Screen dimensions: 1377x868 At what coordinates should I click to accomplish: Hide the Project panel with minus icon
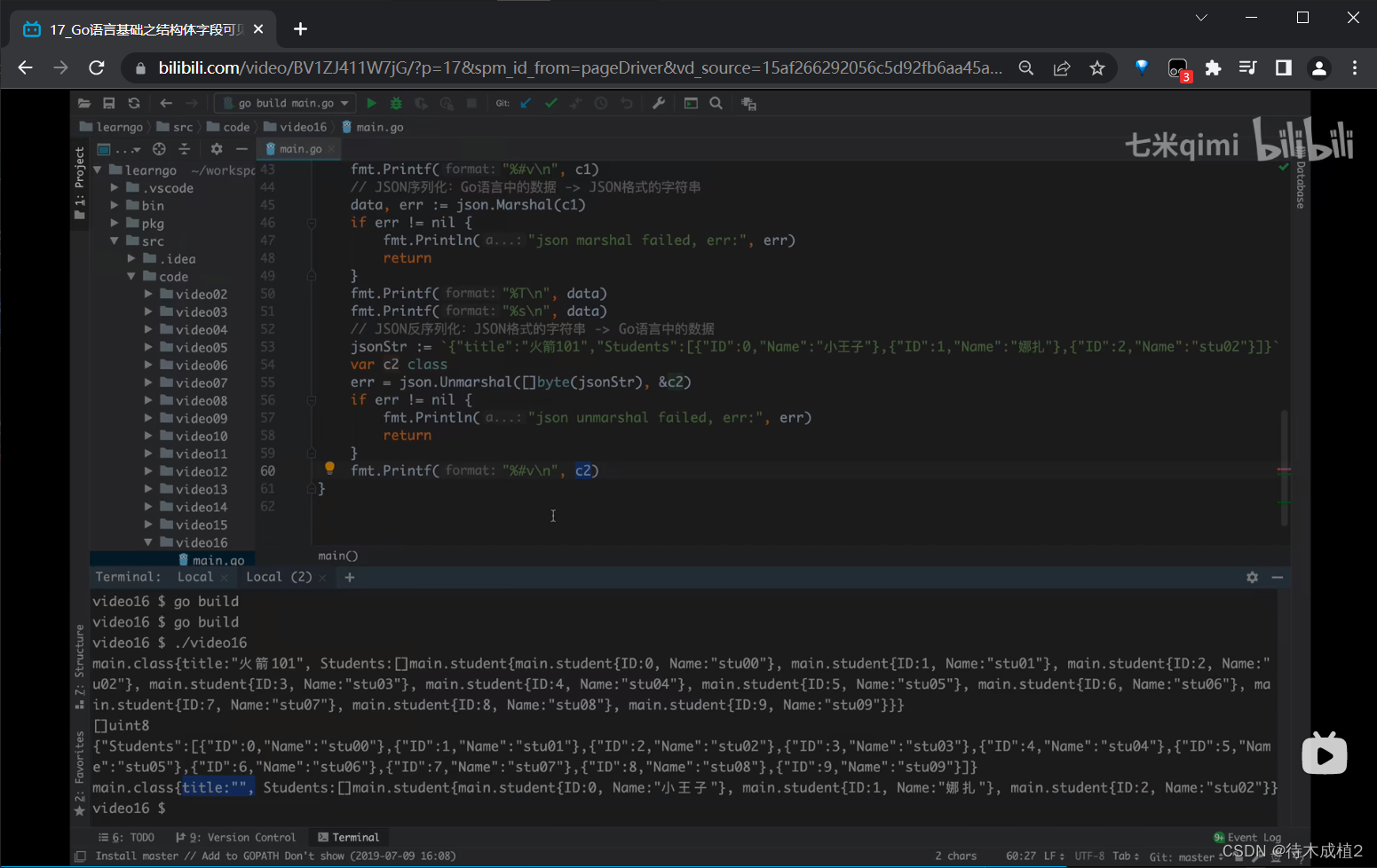click(x=241, y=149)
